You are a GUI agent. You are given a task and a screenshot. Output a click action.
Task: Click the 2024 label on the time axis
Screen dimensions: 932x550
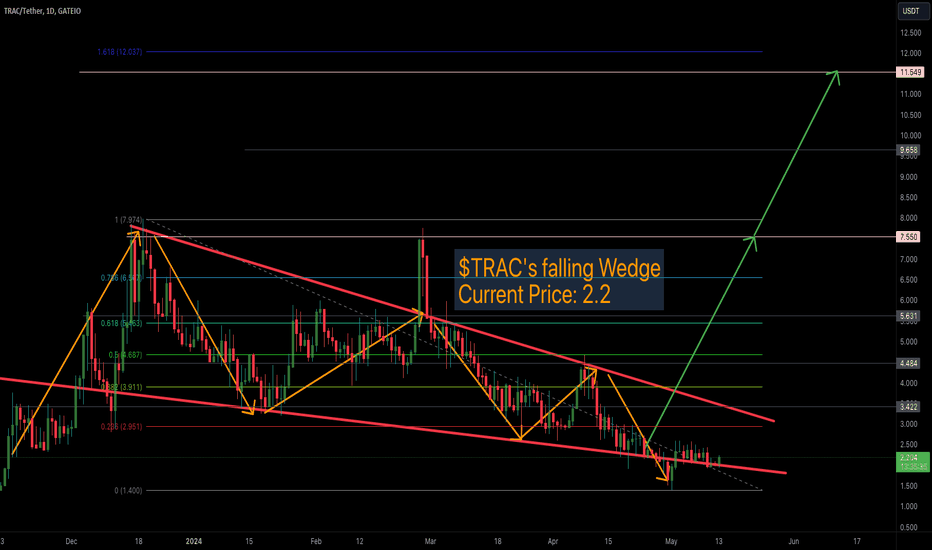click(x=194, y=541)
